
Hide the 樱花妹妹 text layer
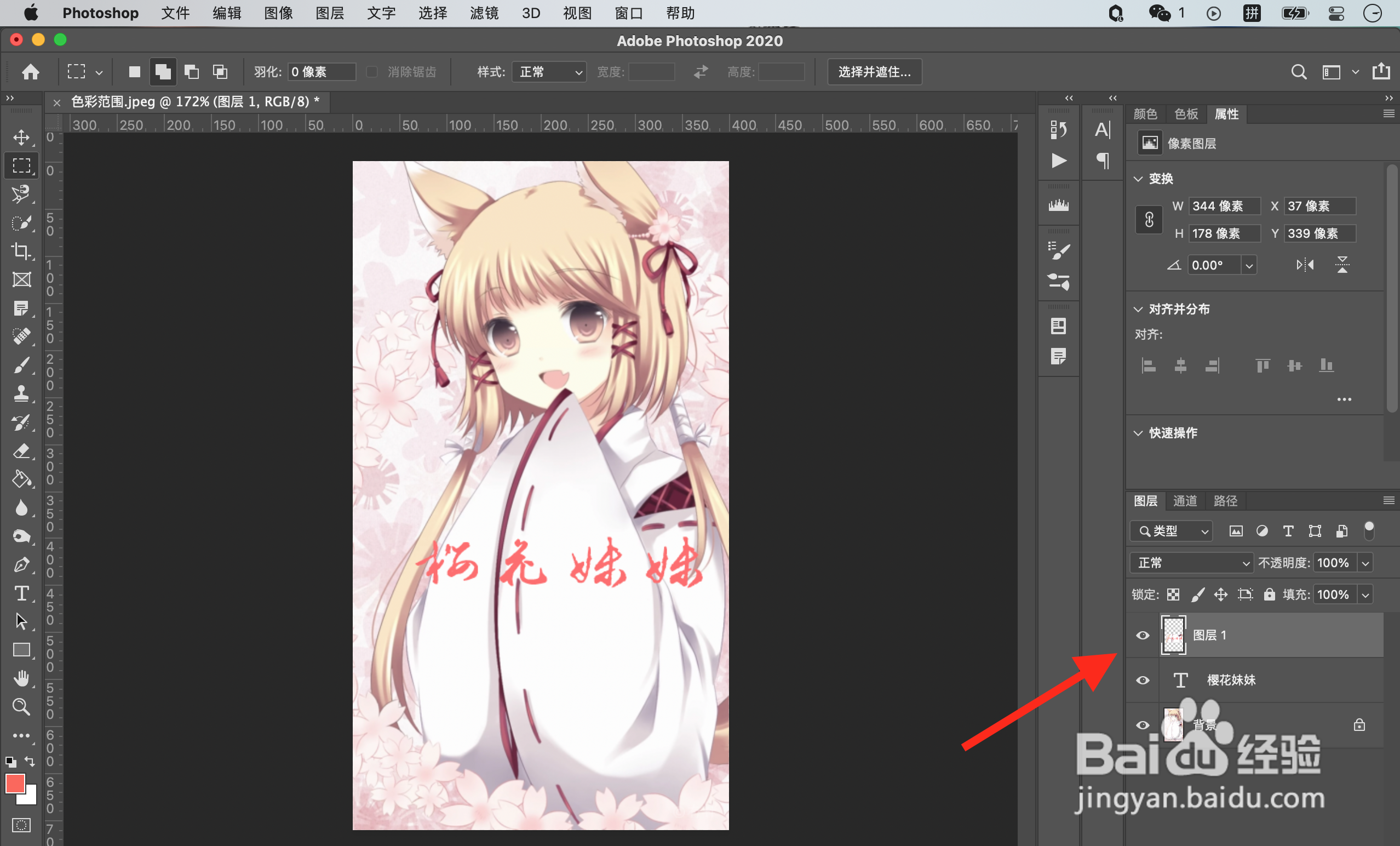[x=1143, y=680]
